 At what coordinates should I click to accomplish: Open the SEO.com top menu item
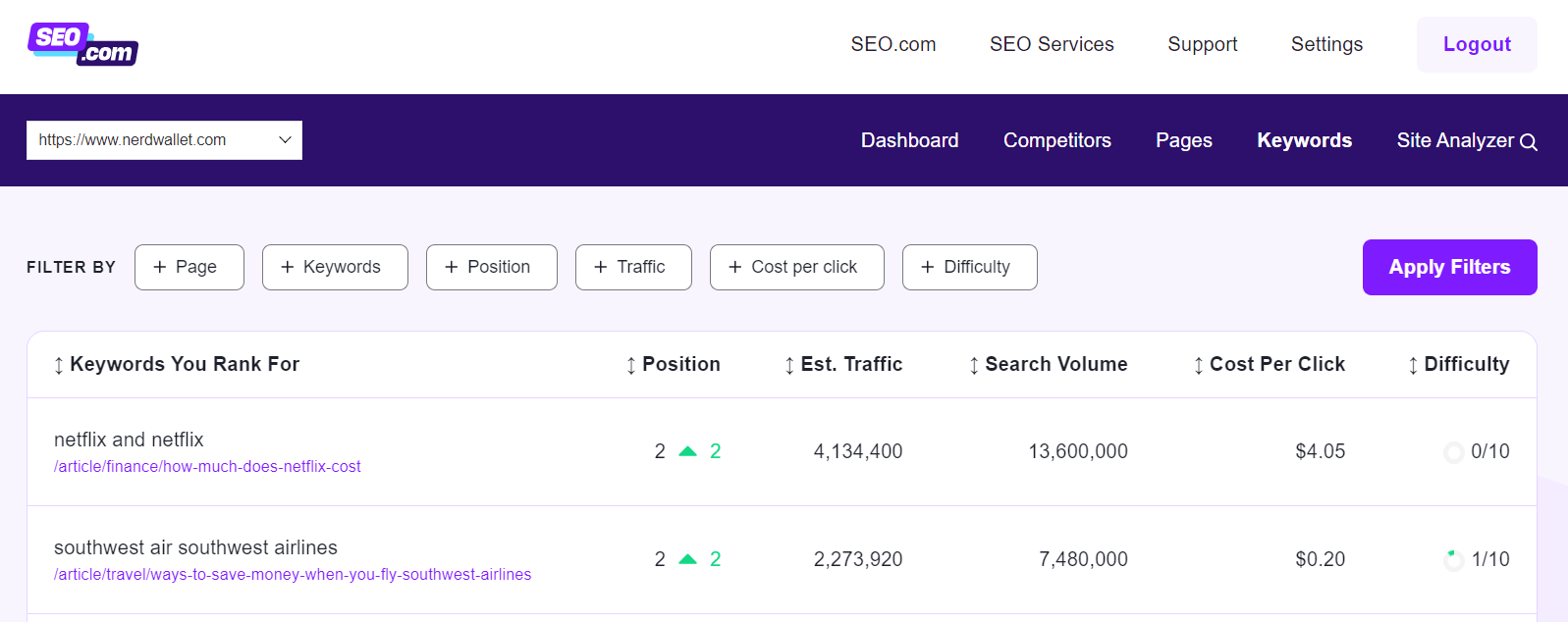point(893,44)
